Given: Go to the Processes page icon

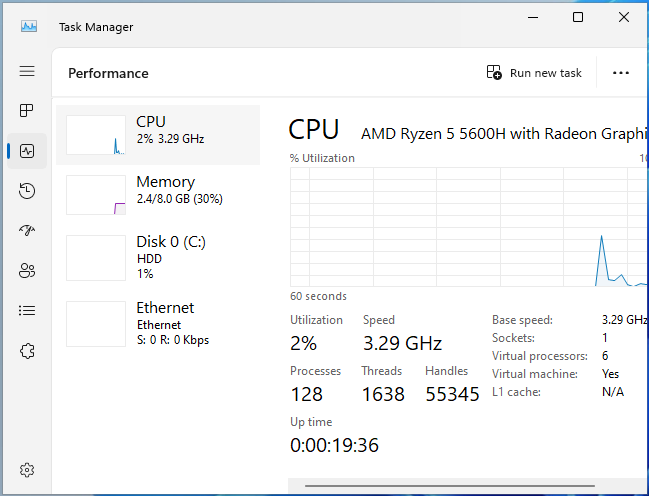Looking at the screenshot, I should pyautogui.click(x=27, y=111).
